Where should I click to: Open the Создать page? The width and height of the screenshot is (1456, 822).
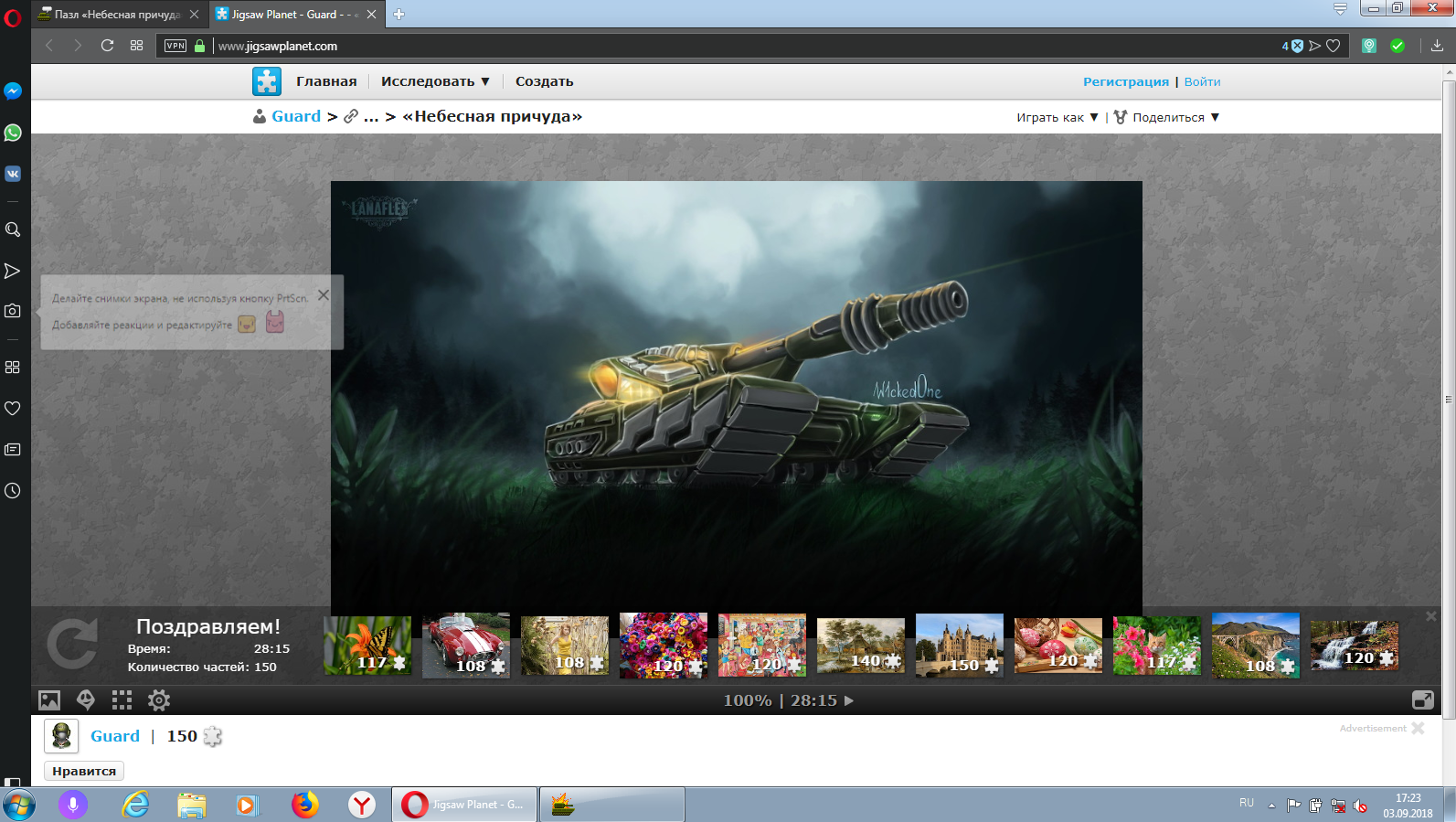click(544, 81)
